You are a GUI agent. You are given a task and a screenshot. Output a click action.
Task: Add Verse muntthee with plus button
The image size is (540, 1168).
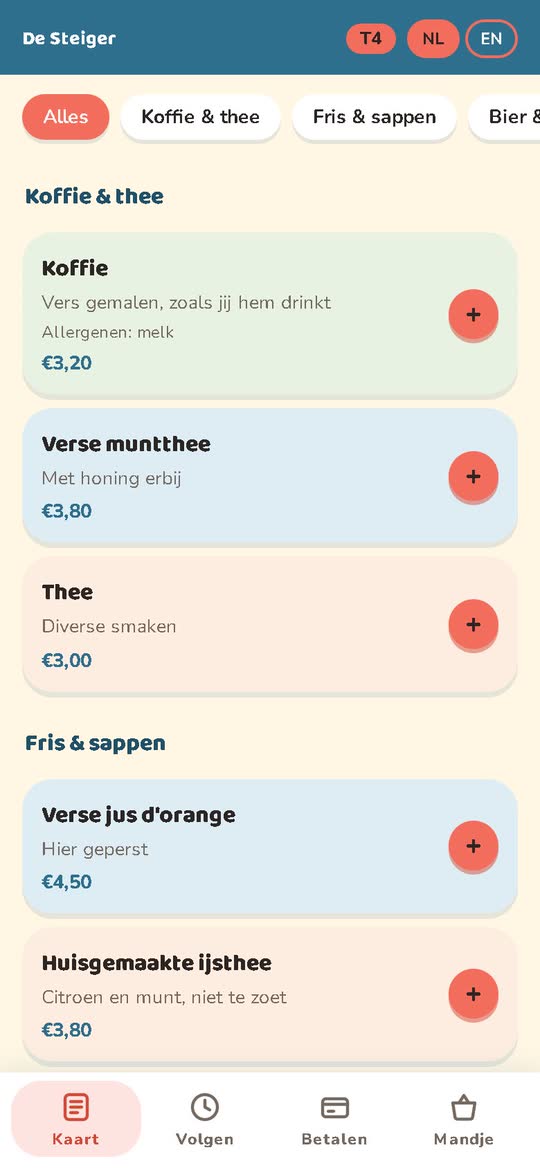tap(473, 476)
